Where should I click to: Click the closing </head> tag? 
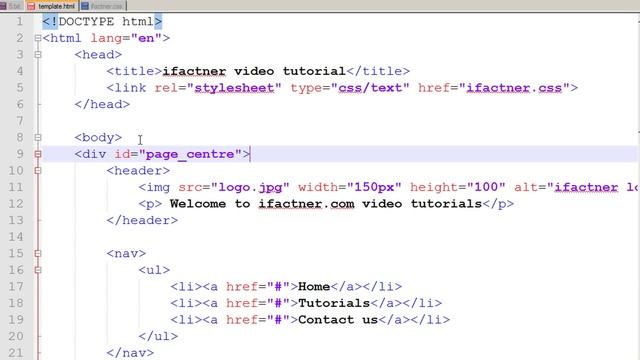click(102, 104)
